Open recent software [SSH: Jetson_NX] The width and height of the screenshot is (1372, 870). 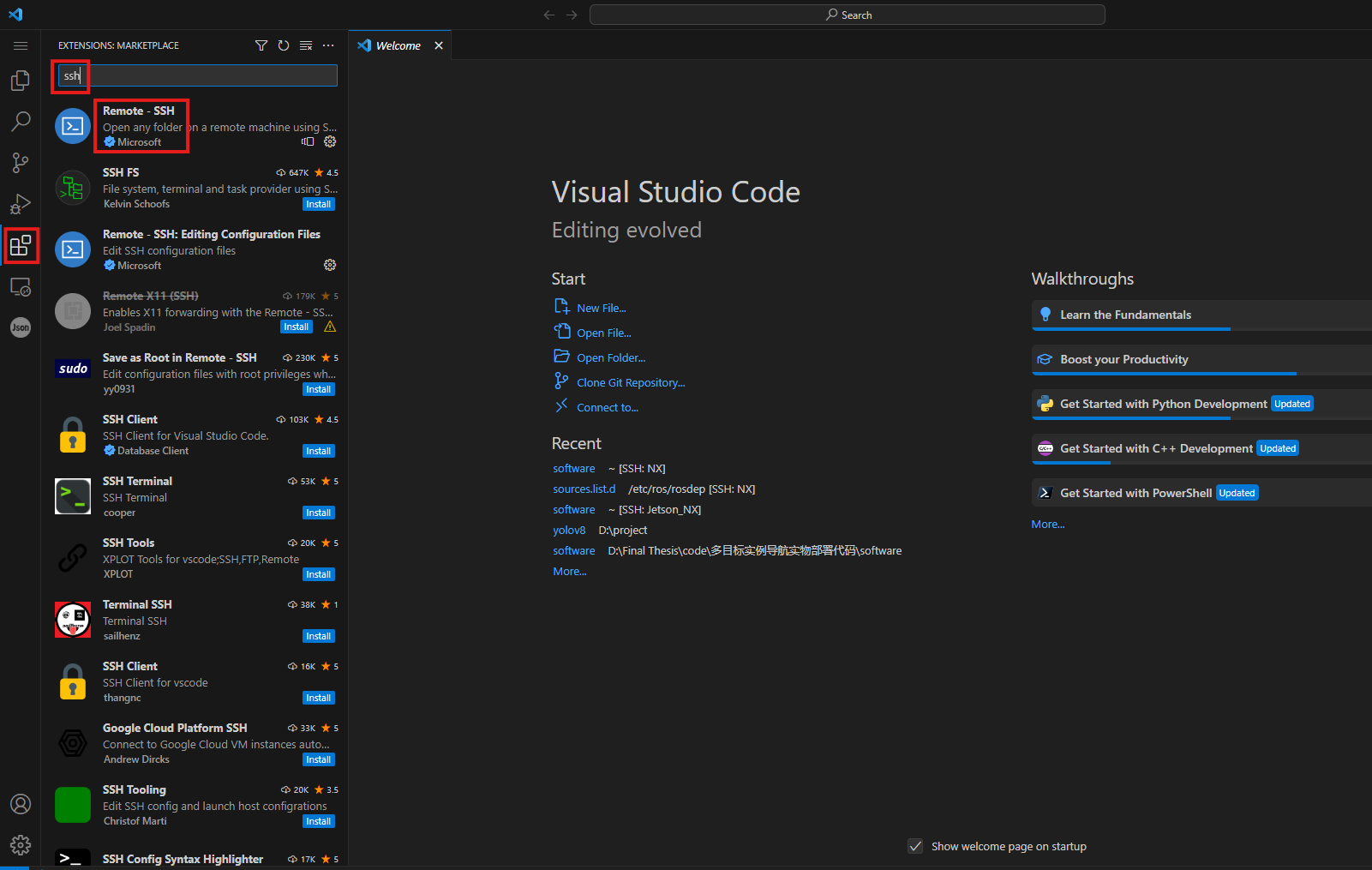click(x=574, y=509)
